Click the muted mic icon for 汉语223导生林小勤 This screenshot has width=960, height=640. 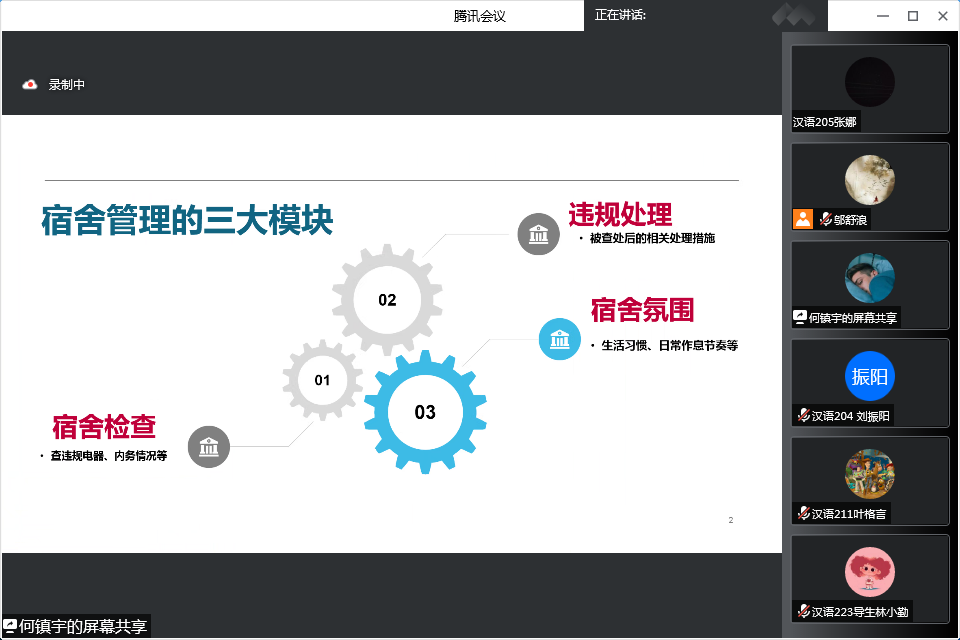coord(802,611)
